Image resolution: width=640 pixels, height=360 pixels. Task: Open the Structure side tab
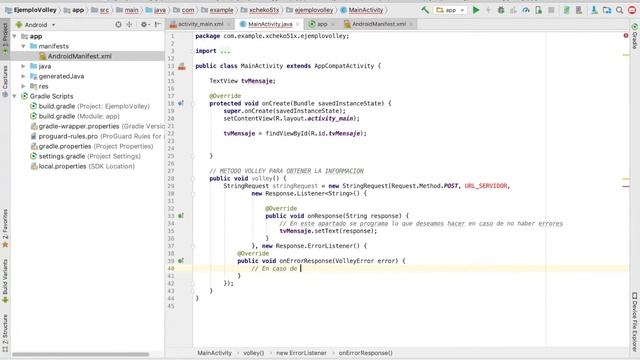click(x=5, y=333)
